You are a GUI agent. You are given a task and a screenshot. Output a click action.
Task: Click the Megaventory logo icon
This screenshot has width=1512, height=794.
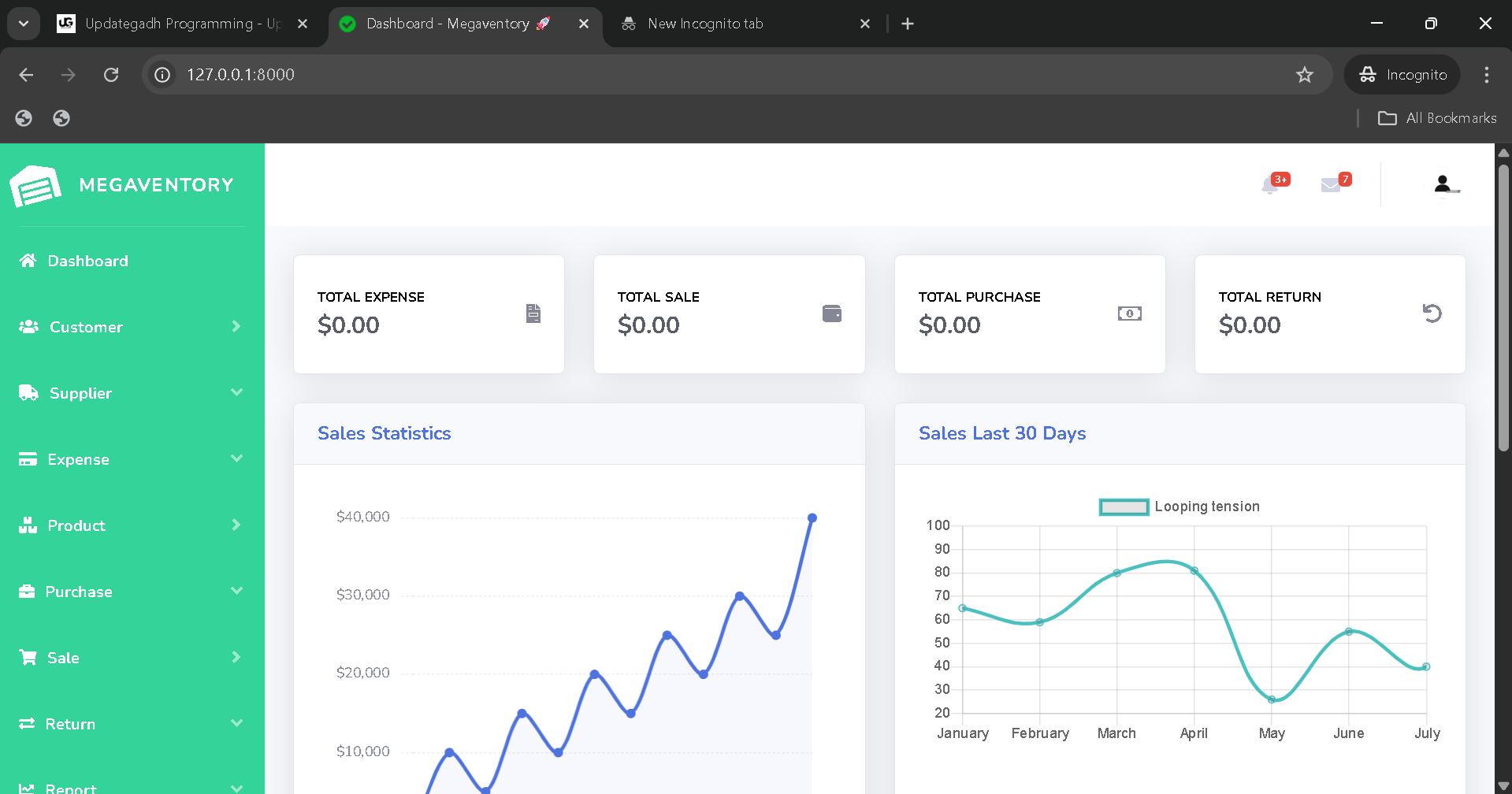pos(35,186)
